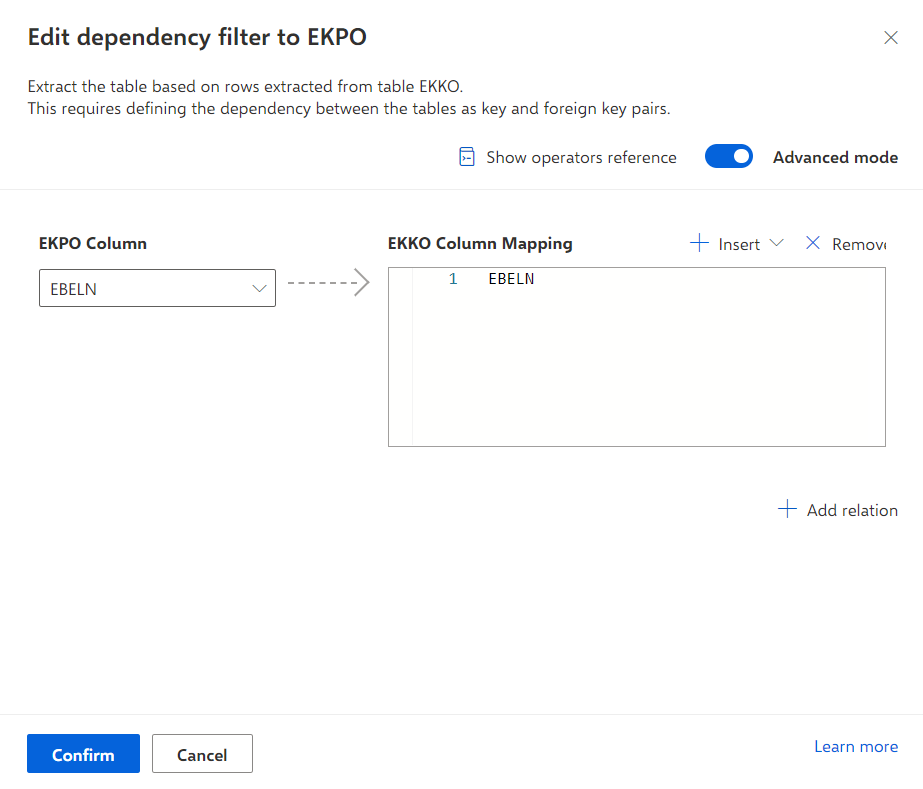Click the plus icon beside Insert

click(x=699, y=243)
